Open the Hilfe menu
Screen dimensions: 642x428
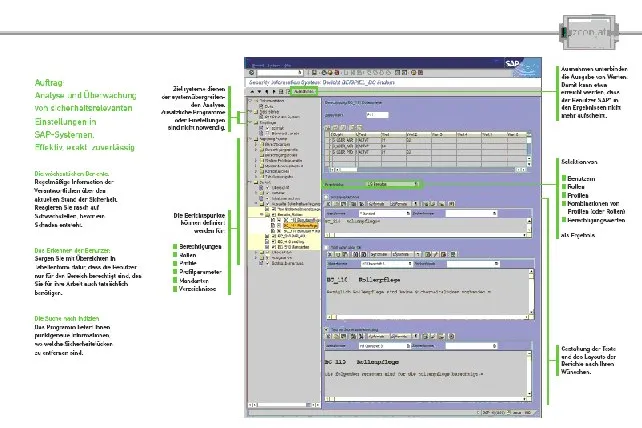coord(287,65)
